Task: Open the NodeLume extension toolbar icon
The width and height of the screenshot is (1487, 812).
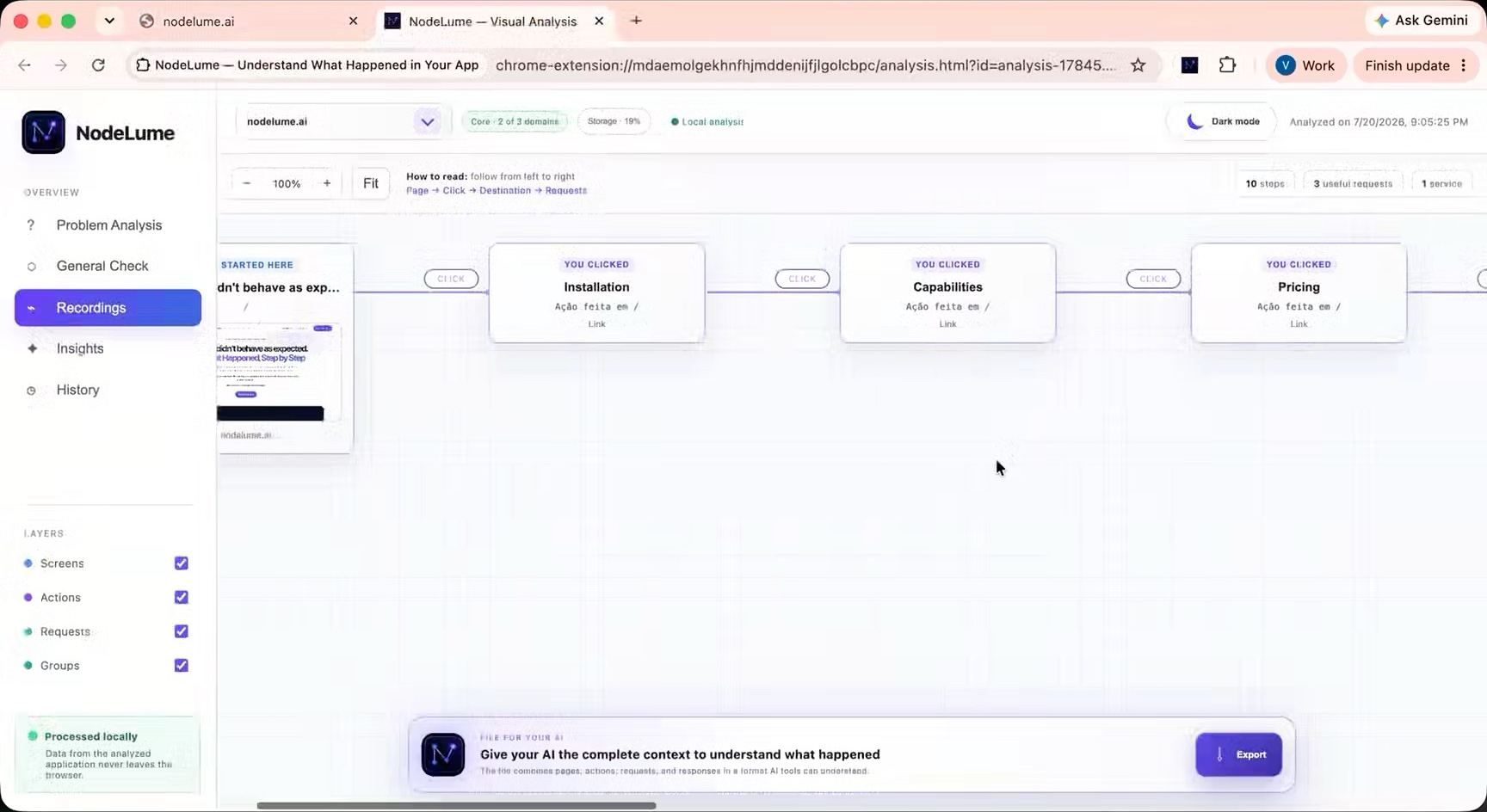Action: tap(1189, 65)
